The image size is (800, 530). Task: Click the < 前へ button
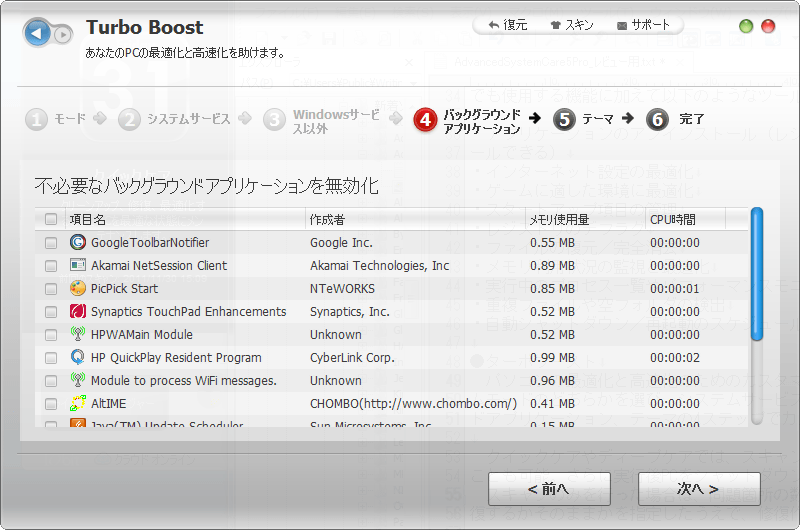click(549, 489)
